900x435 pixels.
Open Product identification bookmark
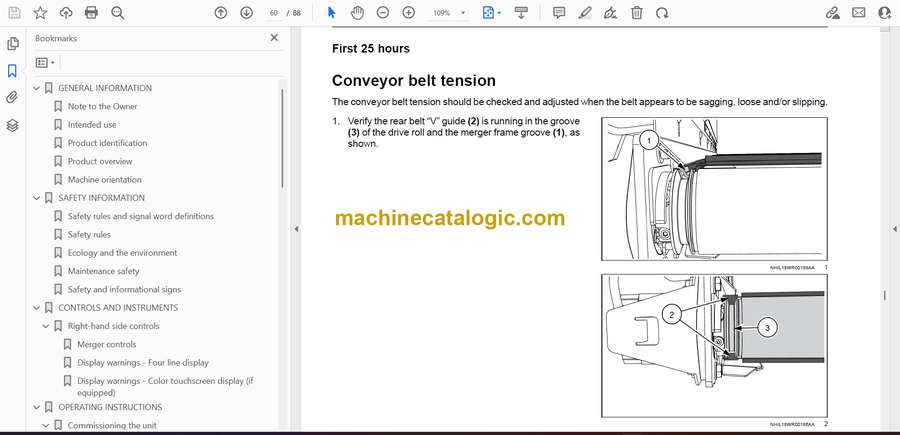tap(107, 143)
